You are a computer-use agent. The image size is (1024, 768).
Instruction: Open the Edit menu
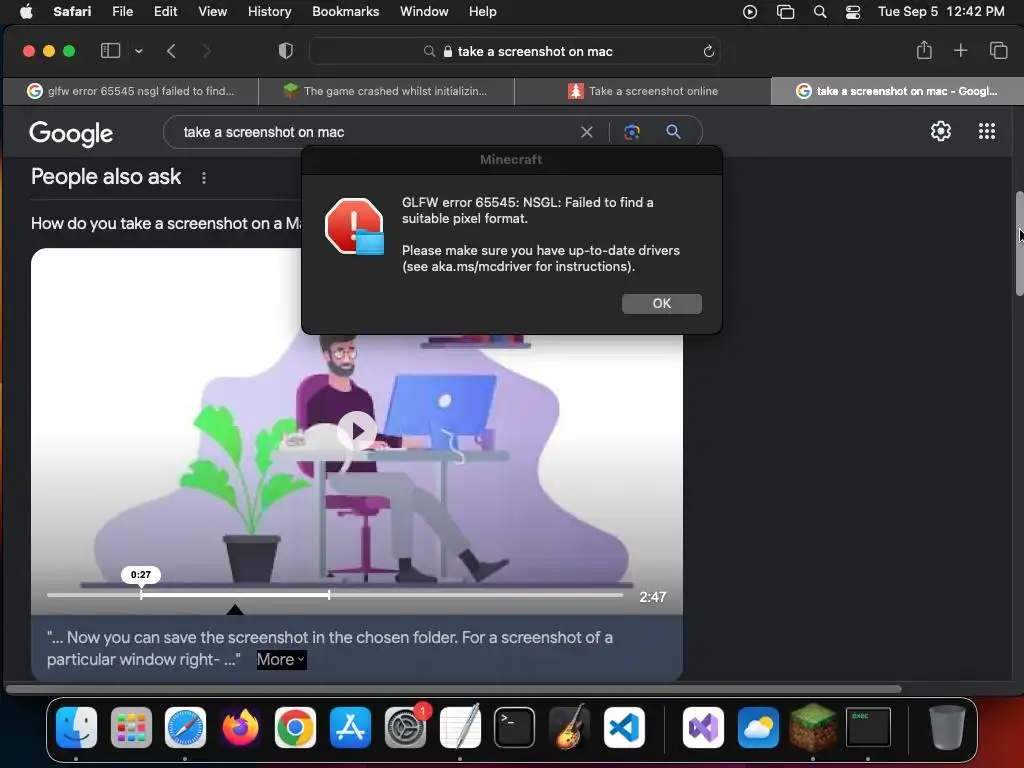tap(165, 12)
